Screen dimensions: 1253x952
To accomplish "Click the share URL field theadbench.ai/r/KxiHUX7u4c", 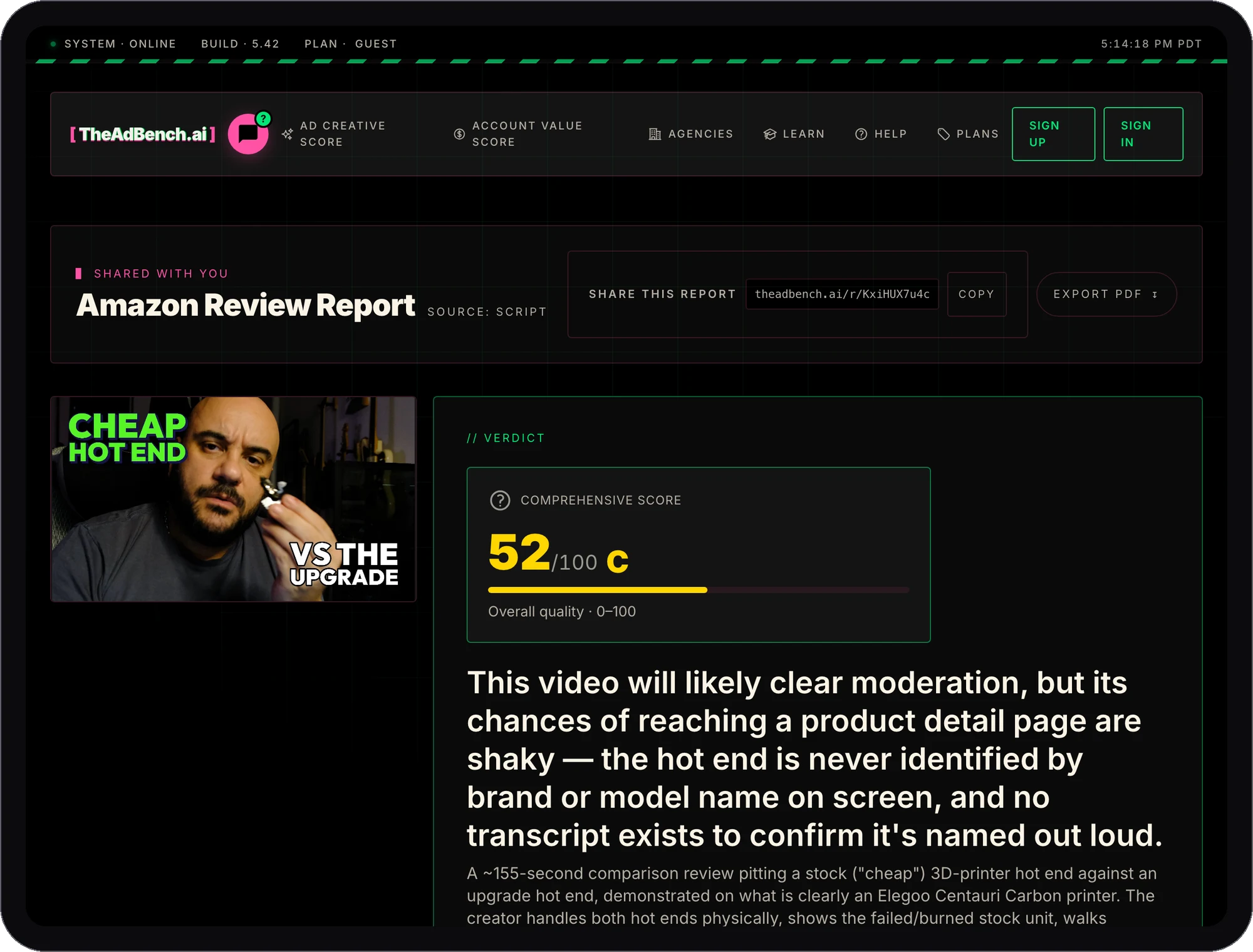I will click(842, 294).
